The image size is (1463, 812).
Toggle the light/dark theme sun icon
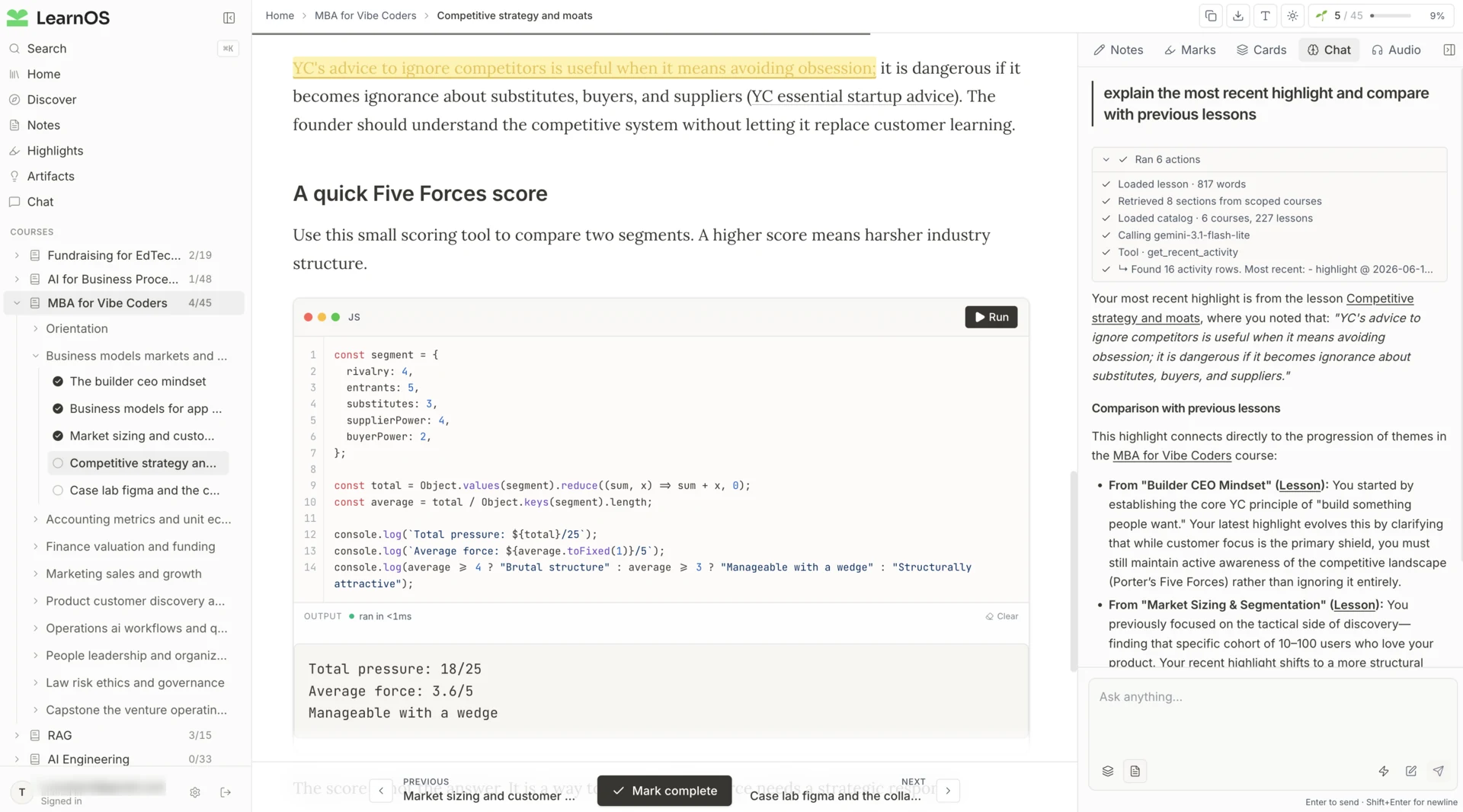tap(1293, 15)
